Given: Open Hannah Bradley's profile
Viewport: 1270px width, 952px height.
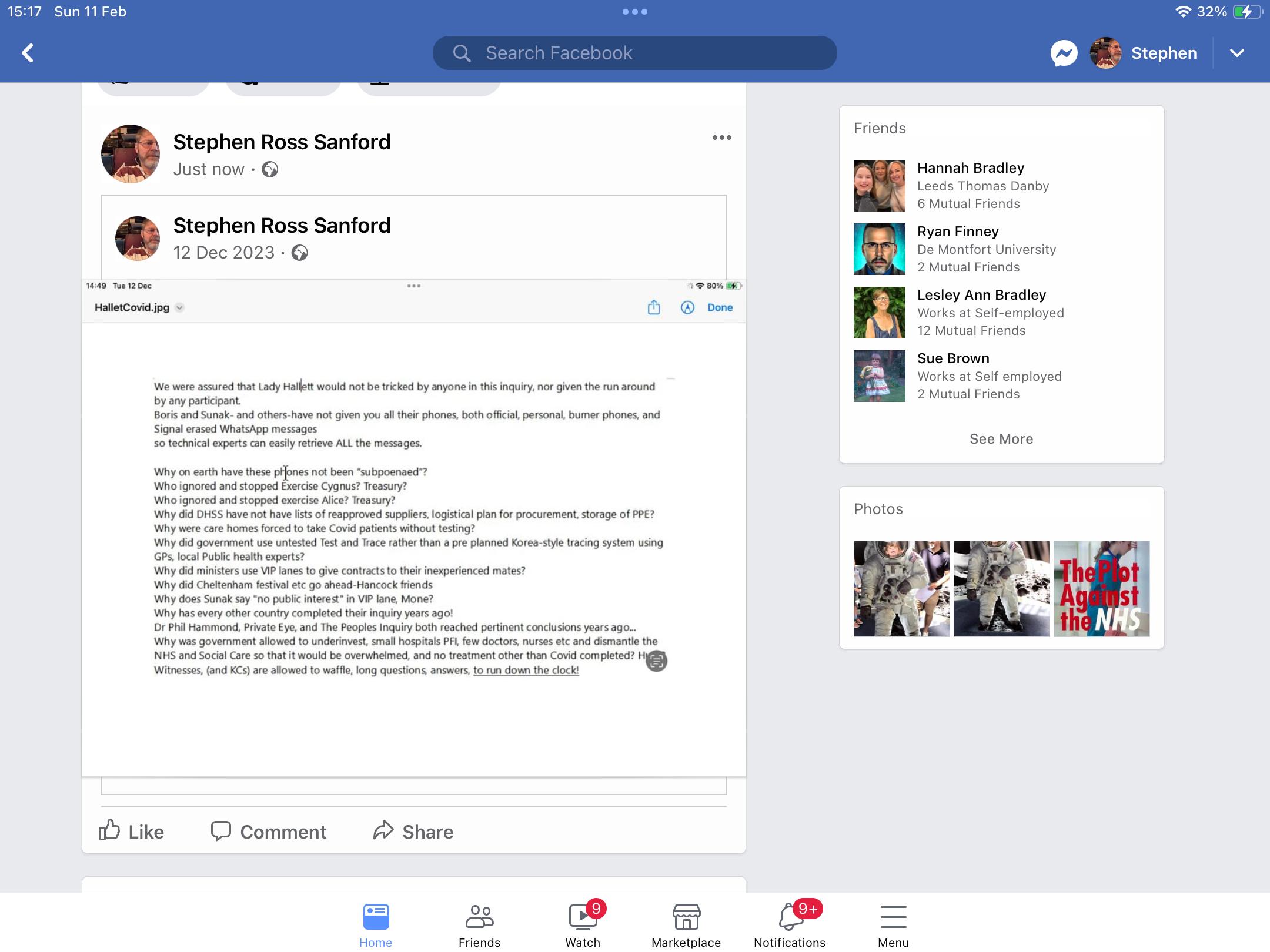Looking at the screenshot, I should pyautogui.click(x=971, y=168).
